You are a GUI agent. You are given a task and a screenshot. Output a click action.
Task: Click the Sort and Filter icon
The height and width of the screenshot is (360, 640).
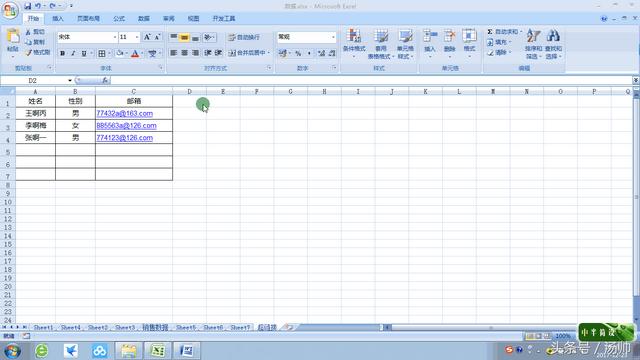[x=533, y=36]
